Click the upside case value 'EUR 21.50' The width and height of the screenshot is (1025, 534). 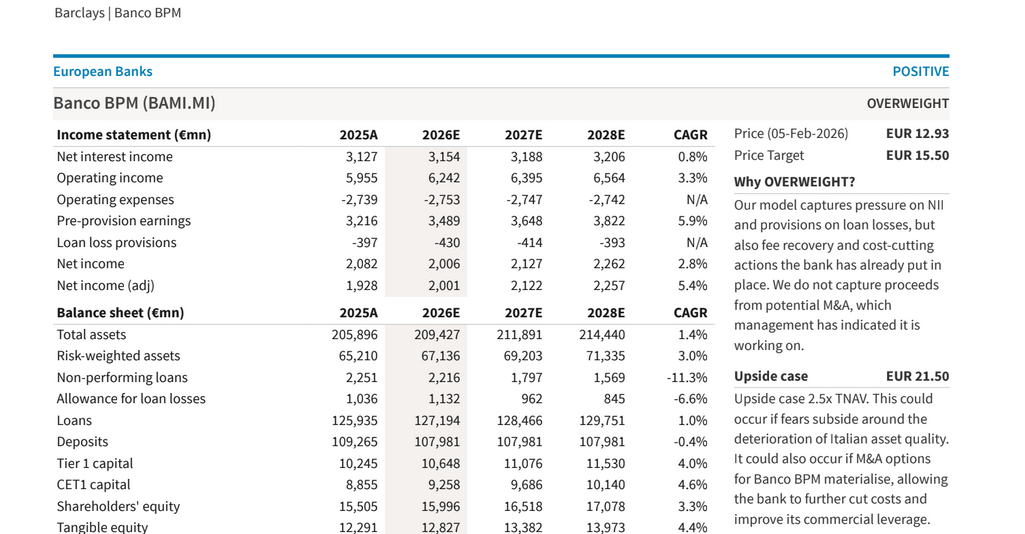pos(917,376)
